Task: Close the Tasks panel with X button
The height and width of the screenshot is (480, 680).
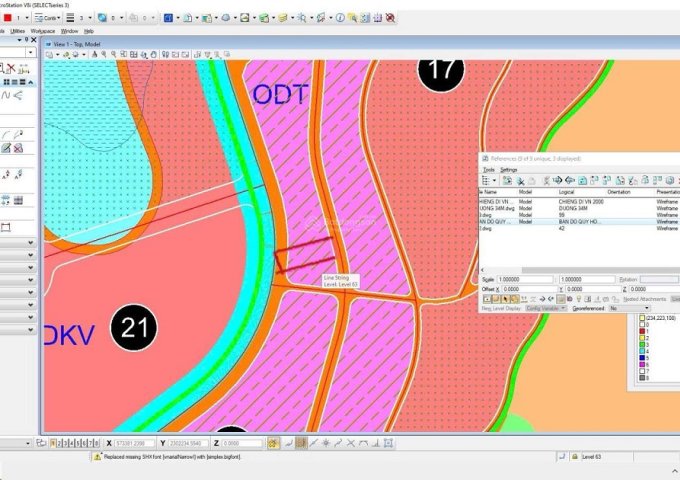Action: [x=33, y=40]
